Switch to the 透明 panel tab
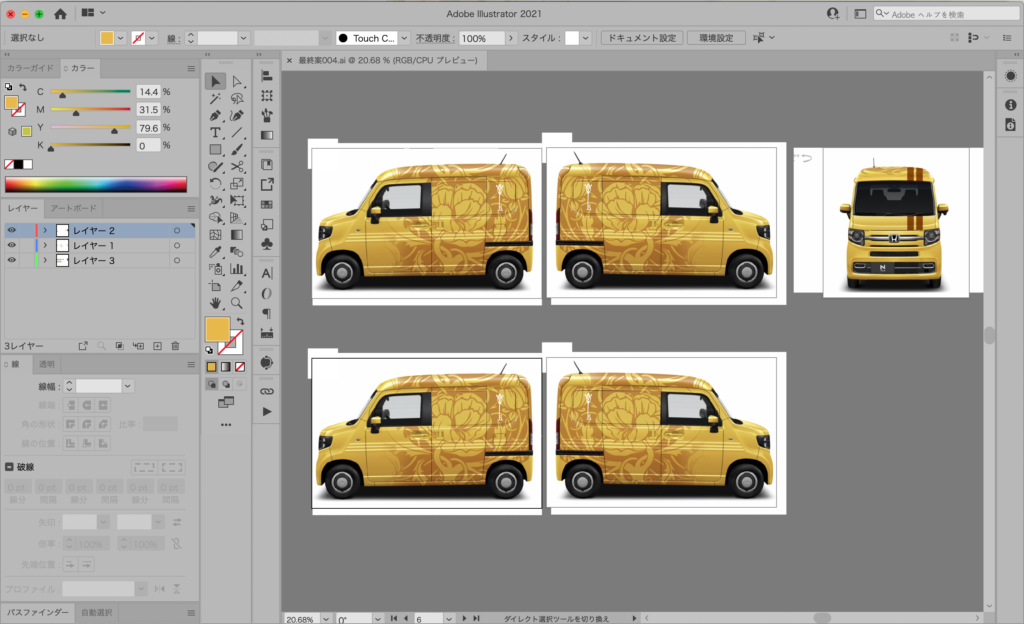The width and height of the screenshot is (1024, 624). point(47,364)
